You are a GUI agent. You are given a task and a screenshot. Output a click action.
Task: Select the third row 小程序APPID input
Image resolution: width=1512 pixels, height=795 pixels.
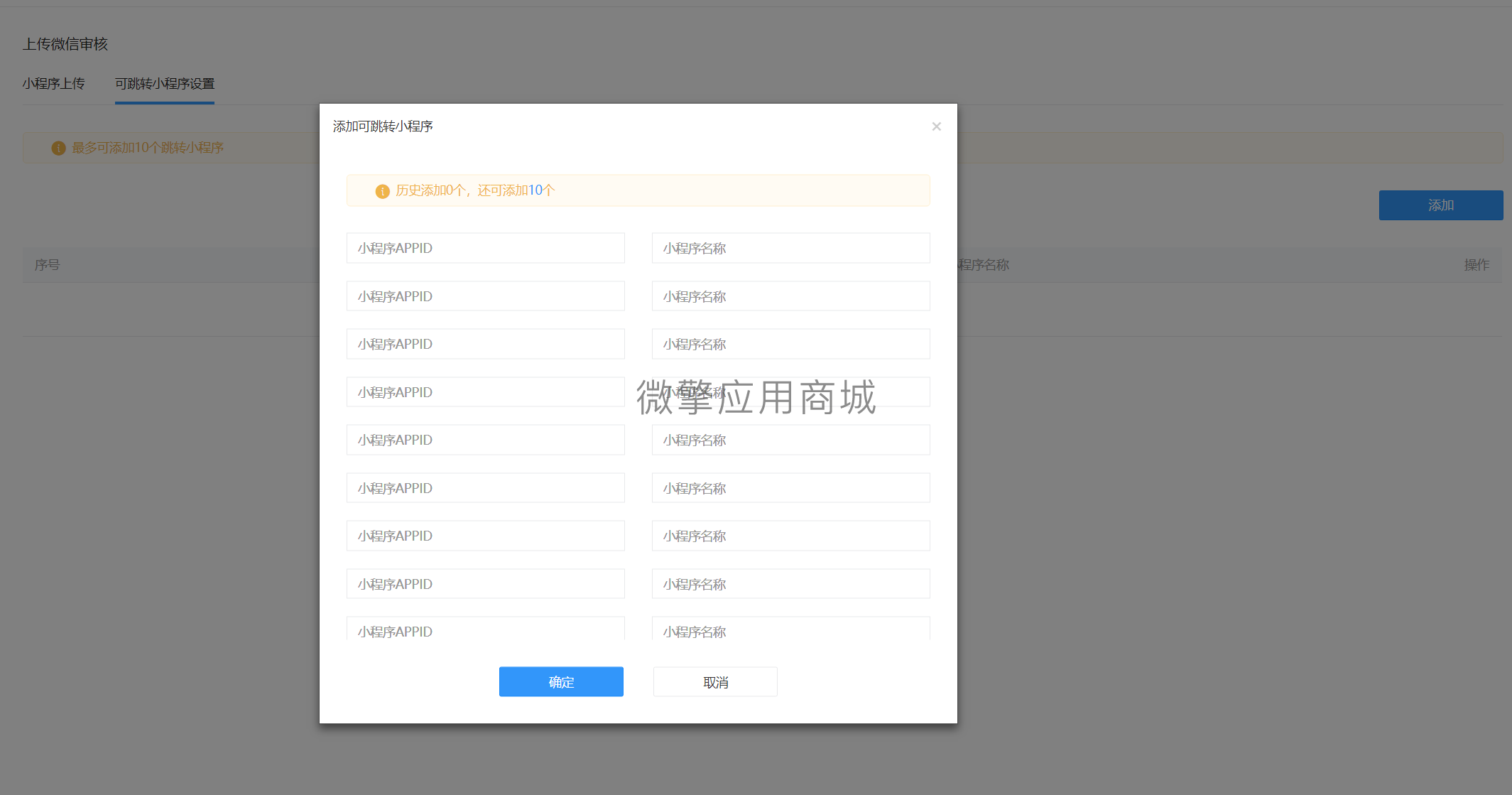click(x=486, y=344)
